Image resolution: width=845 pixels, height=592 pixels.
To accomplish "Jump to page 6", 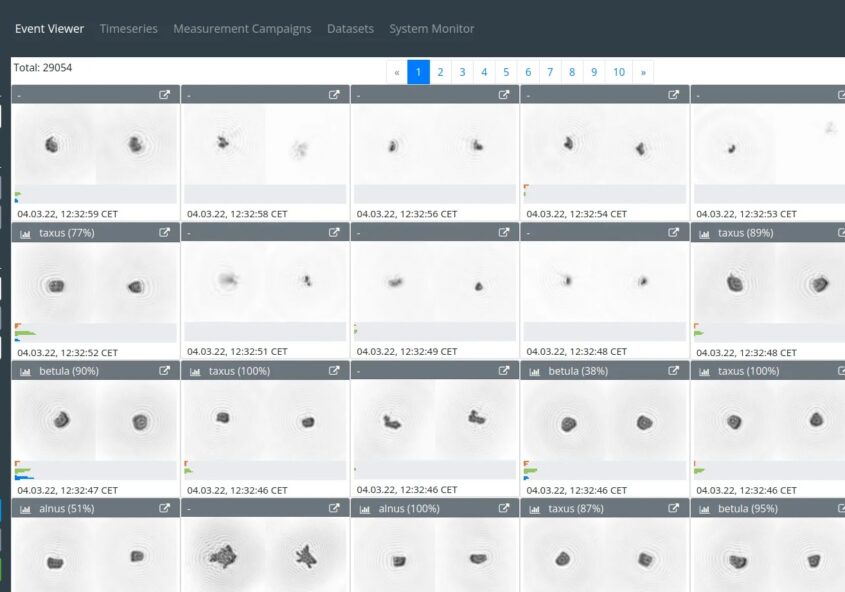I will point(528,72).
